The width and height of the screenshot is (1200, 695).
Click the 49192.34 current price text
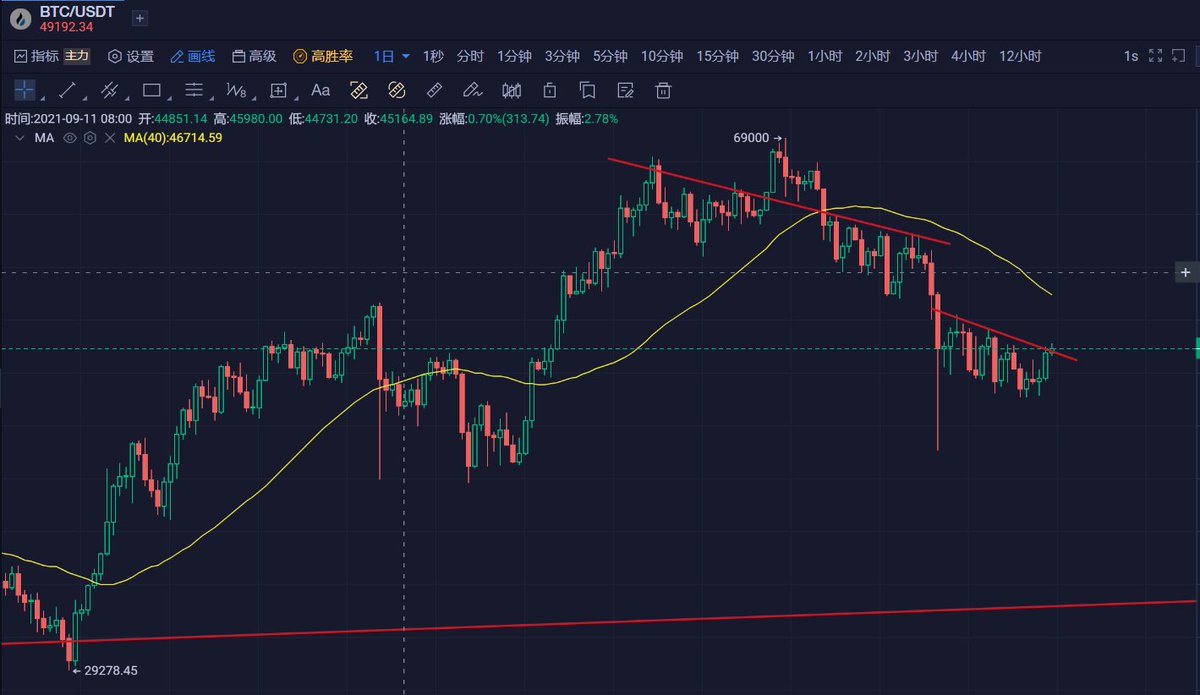click(65, 26)
